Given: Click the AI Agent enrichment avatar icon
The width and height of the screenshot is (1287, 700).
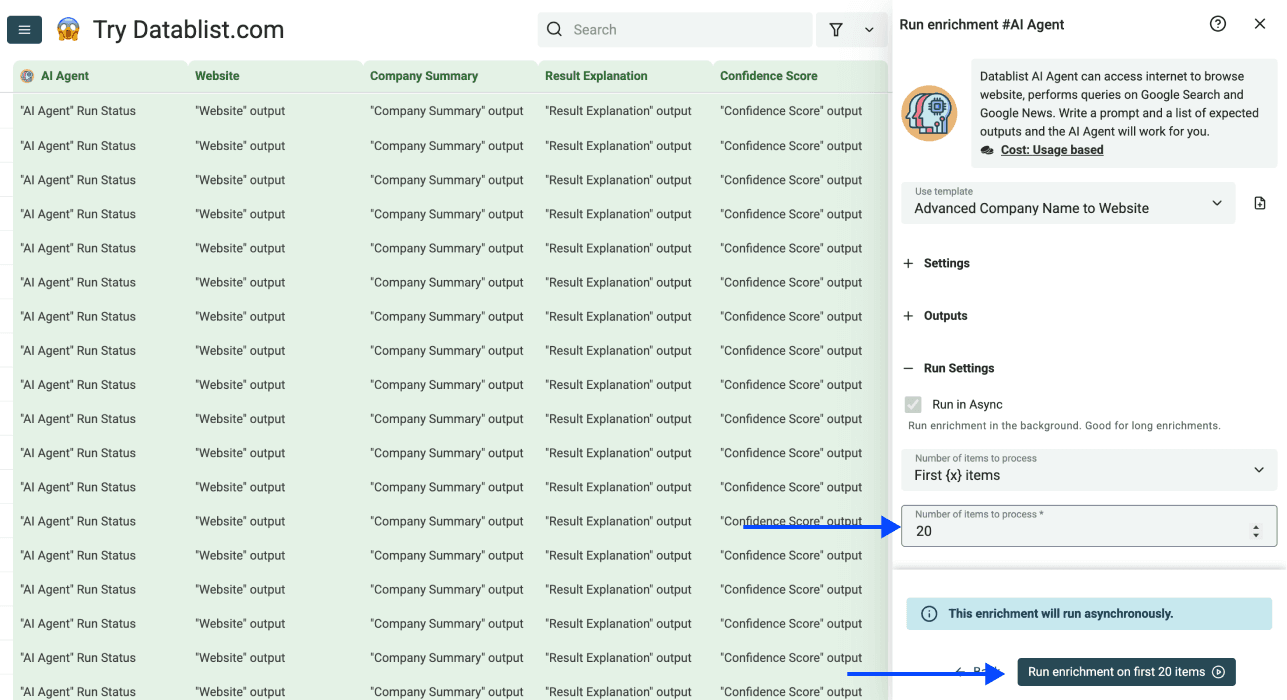Looking at the screenshot, I should tap(929, 113).
